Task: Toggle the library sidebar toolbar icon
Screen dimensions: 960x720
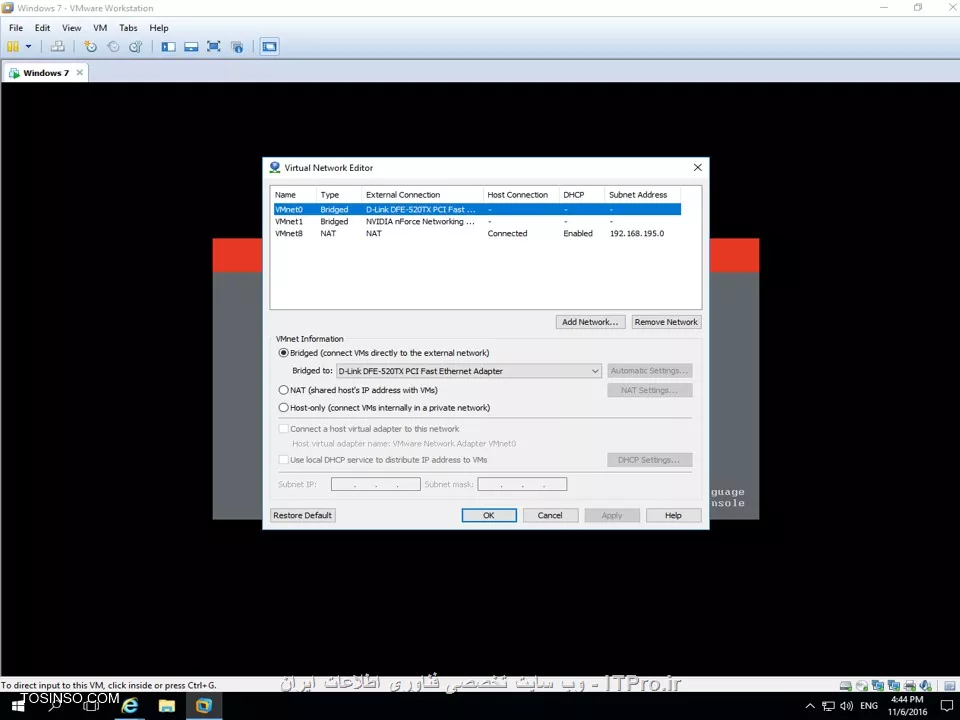Action: (168, 47)
